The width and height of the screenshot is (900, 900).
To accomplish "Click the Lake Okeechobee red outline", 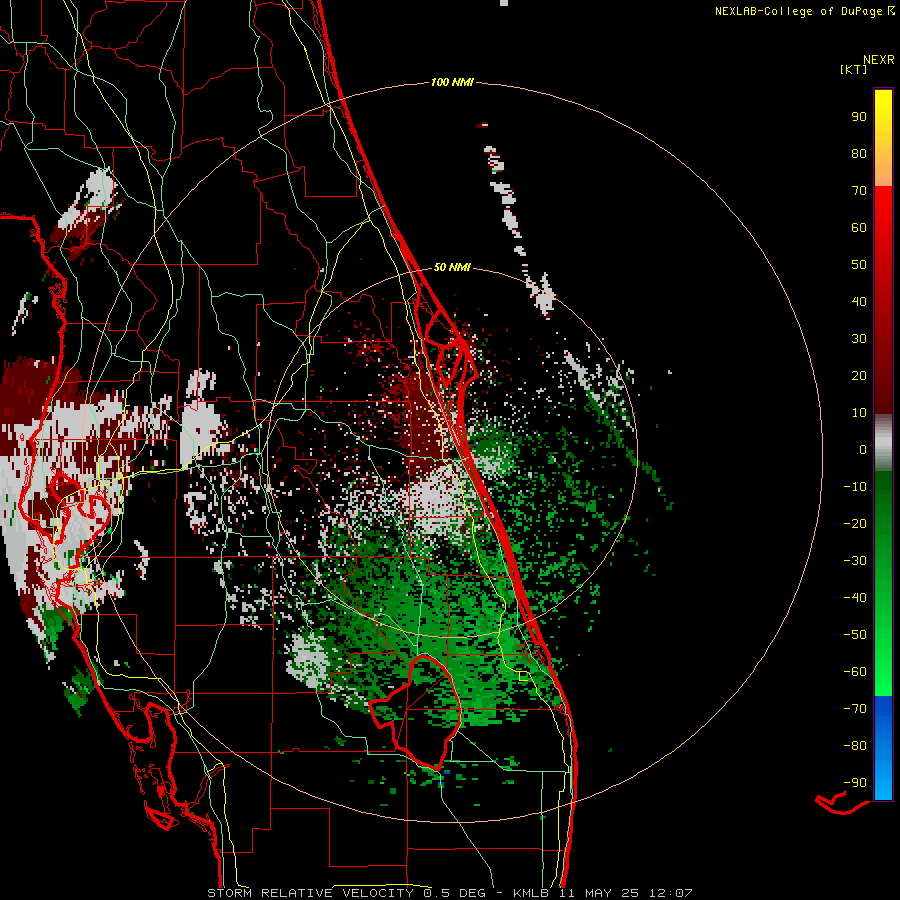I will tap(415, 711).
